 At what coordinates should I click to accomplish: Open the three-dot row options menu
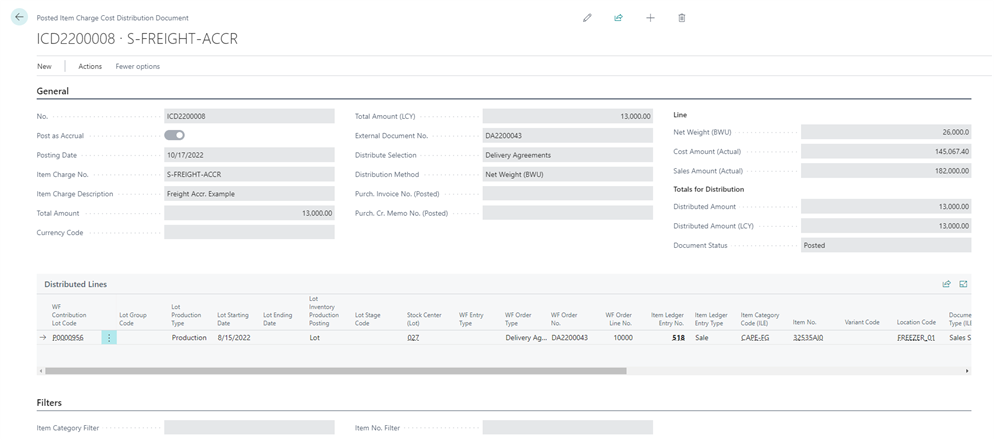109,338
